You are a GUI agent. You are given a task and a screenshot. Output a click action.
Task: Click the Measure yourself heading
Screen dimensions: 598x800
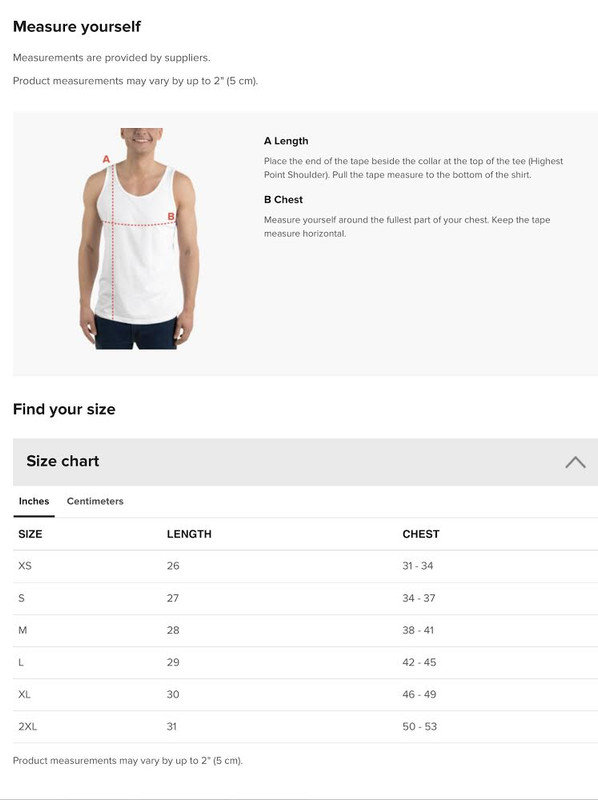pos(77,27)
